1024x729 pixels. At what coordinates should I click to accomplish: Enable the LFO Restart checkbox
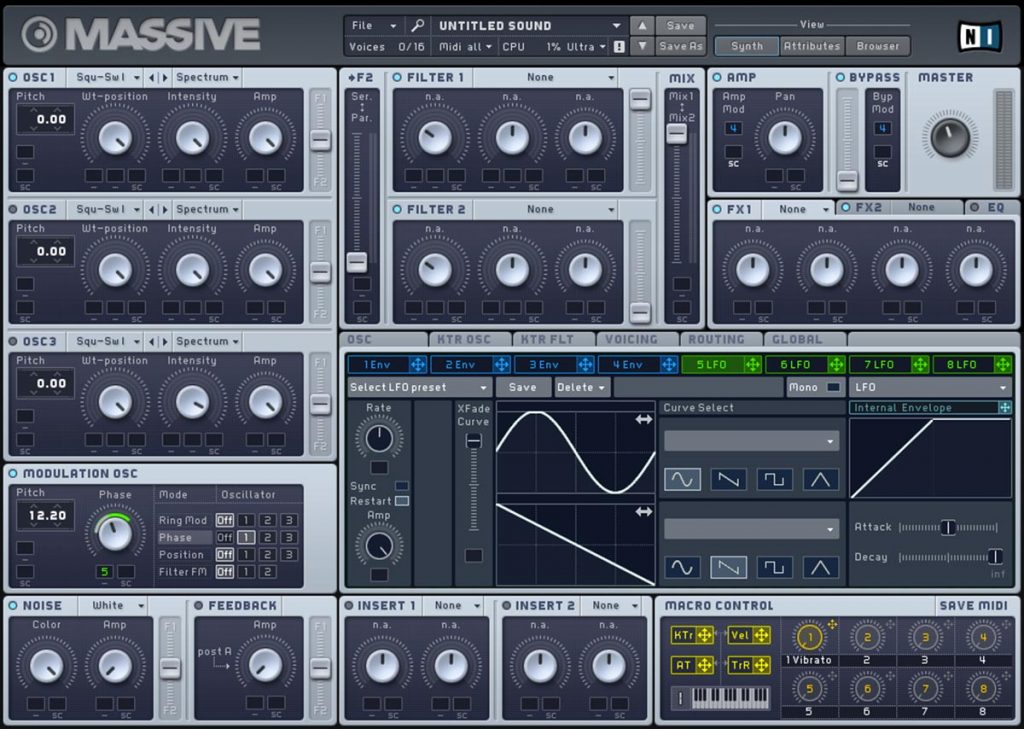point(402,501)
